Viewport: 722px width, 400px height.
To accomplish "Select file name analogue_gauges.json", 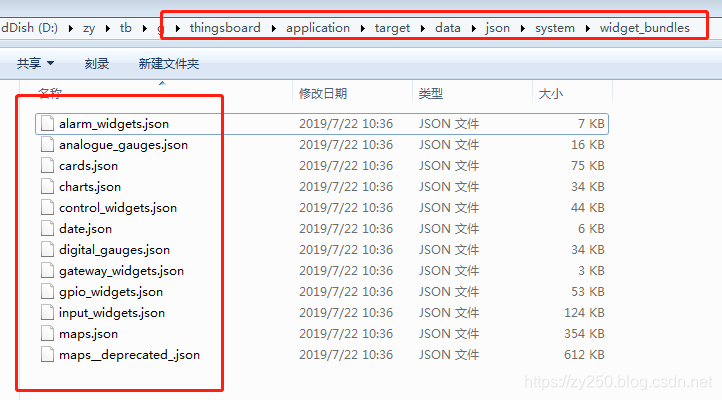I will (x=123, y=145).
